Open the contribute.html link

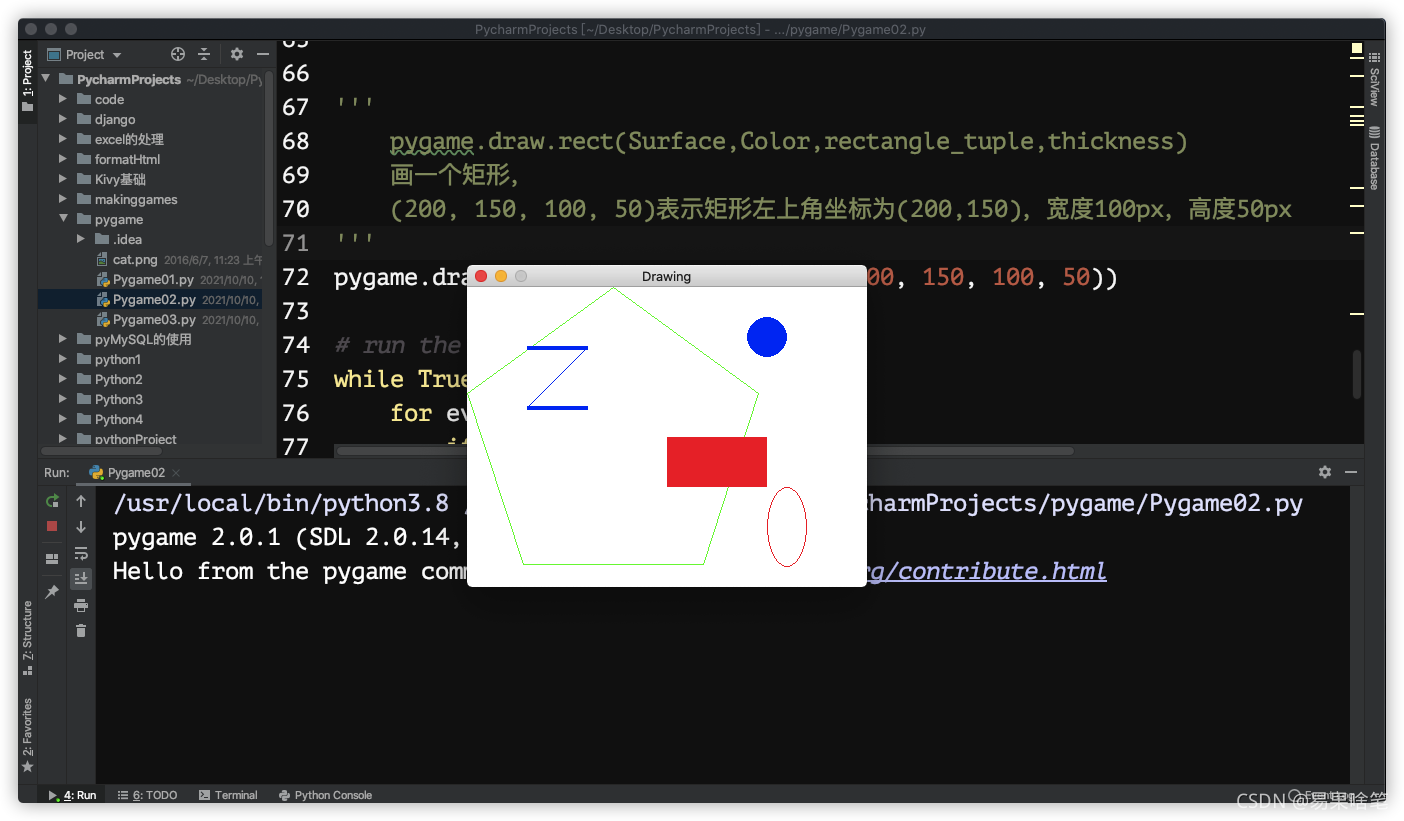pos(987,571)
